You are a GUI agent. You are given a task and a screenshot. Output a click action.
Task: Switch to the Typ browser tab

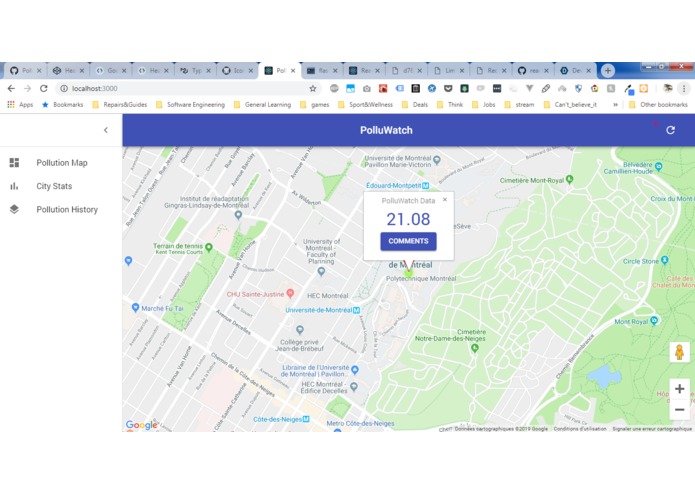(195, 70)
